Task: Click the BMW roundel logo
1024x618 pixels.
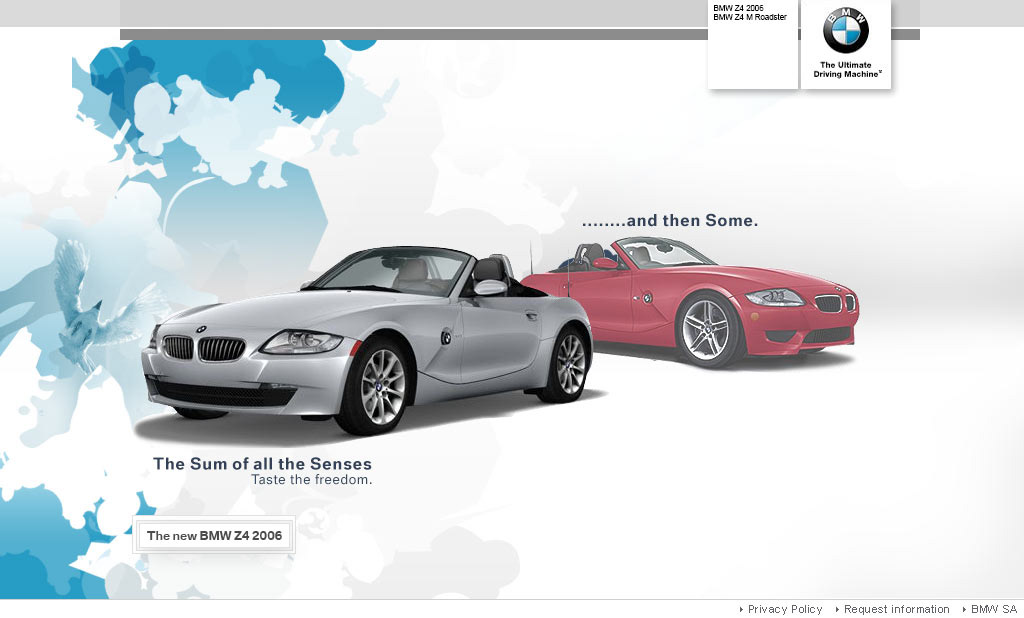Action: coord(846,30)
